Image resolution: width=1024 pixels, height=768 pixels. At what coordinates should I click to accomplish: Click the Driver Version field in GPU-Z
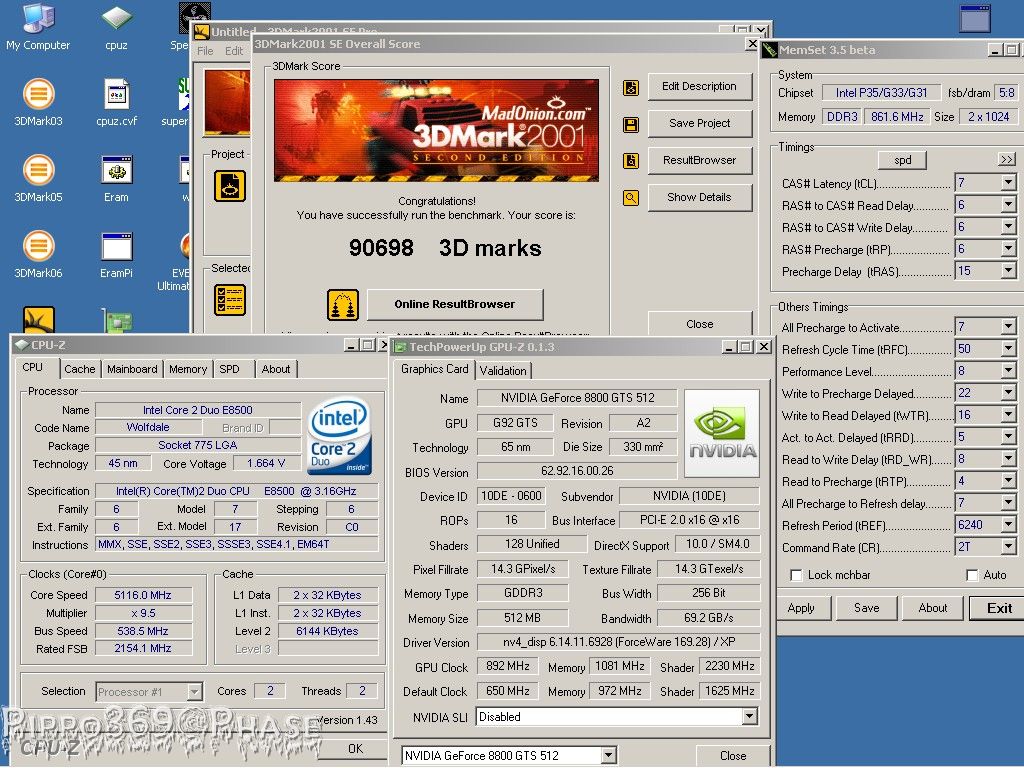point(618,642)
